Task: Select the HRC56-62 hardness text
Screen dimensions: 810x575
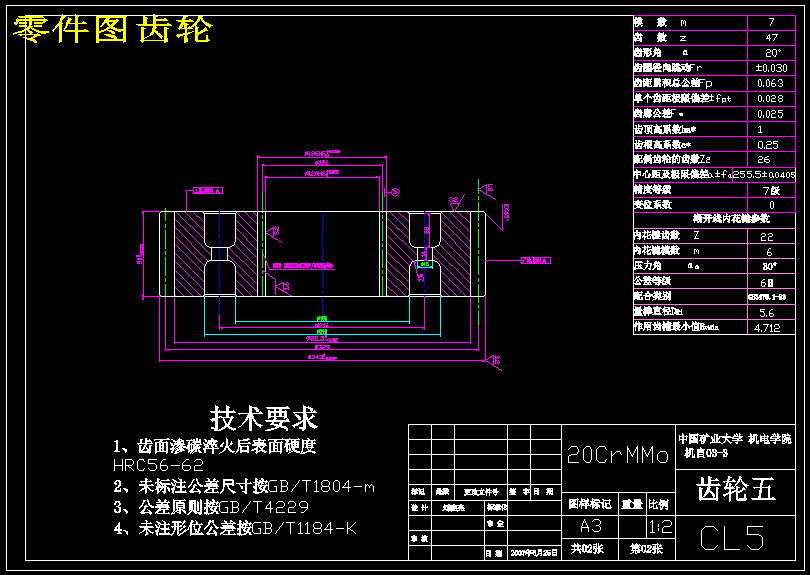Action: coord(159,465)
